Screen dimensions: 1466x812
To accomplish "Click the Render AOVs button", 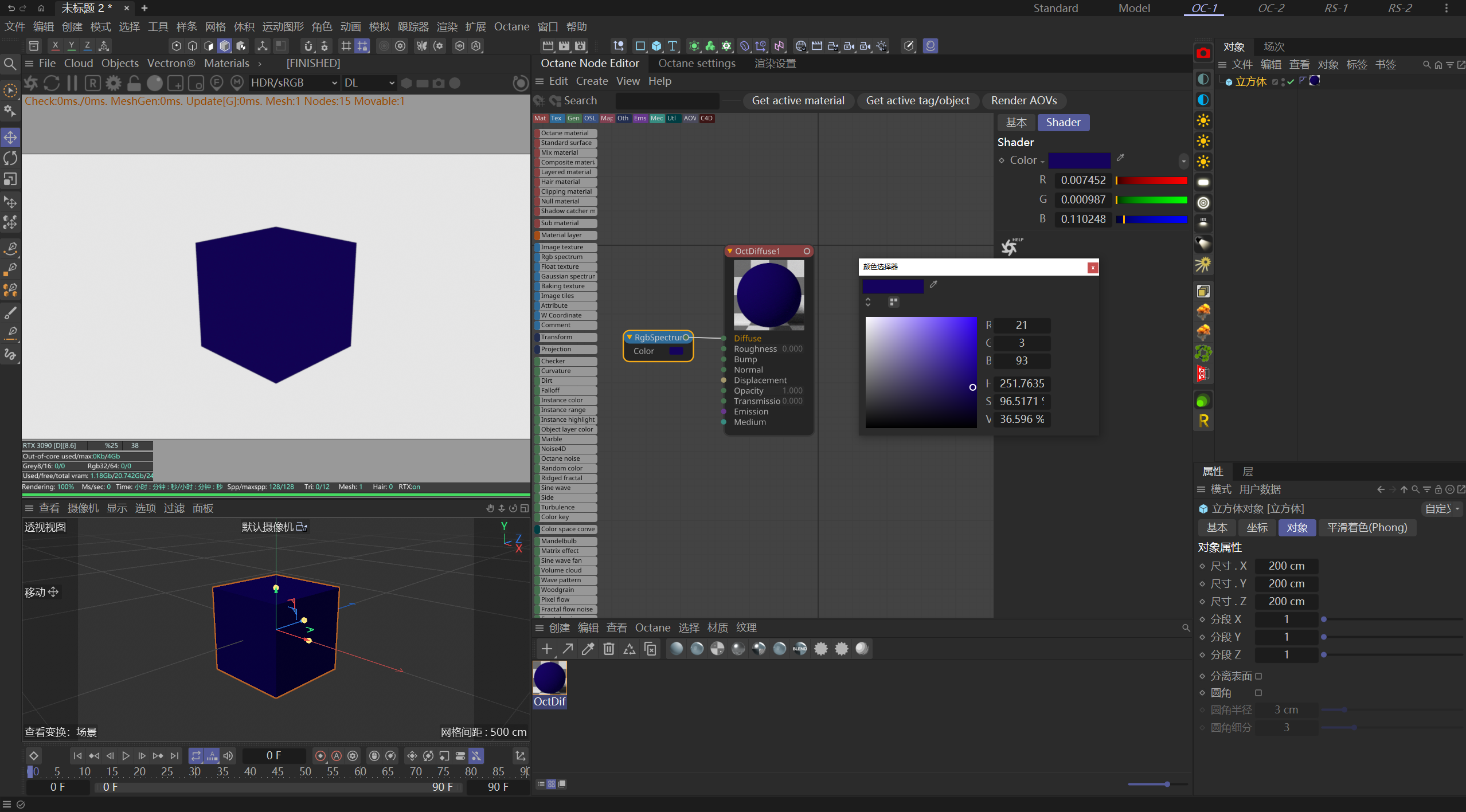I will [1023, 101].
